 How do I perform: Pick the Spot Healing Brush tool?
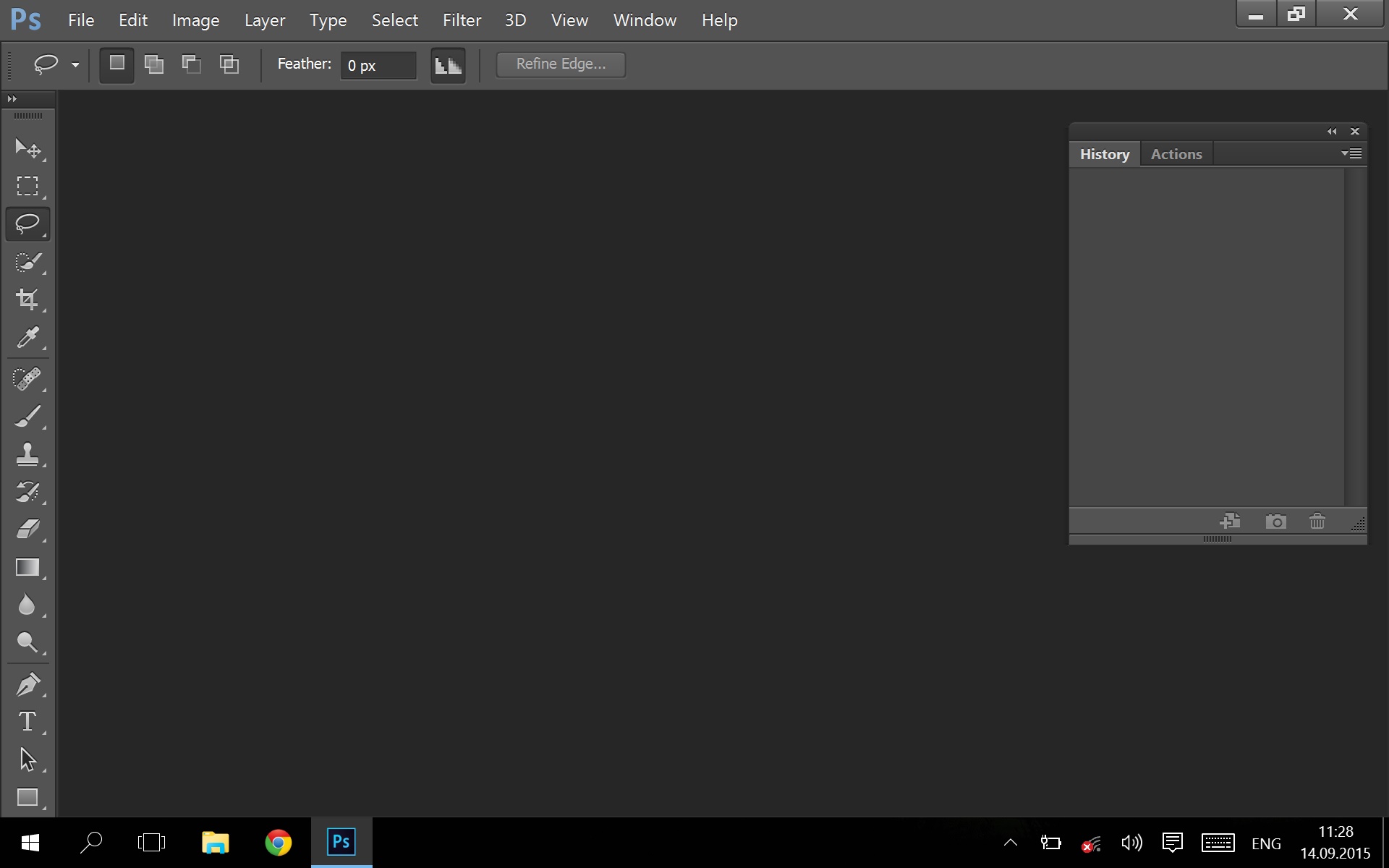point(27,379)
